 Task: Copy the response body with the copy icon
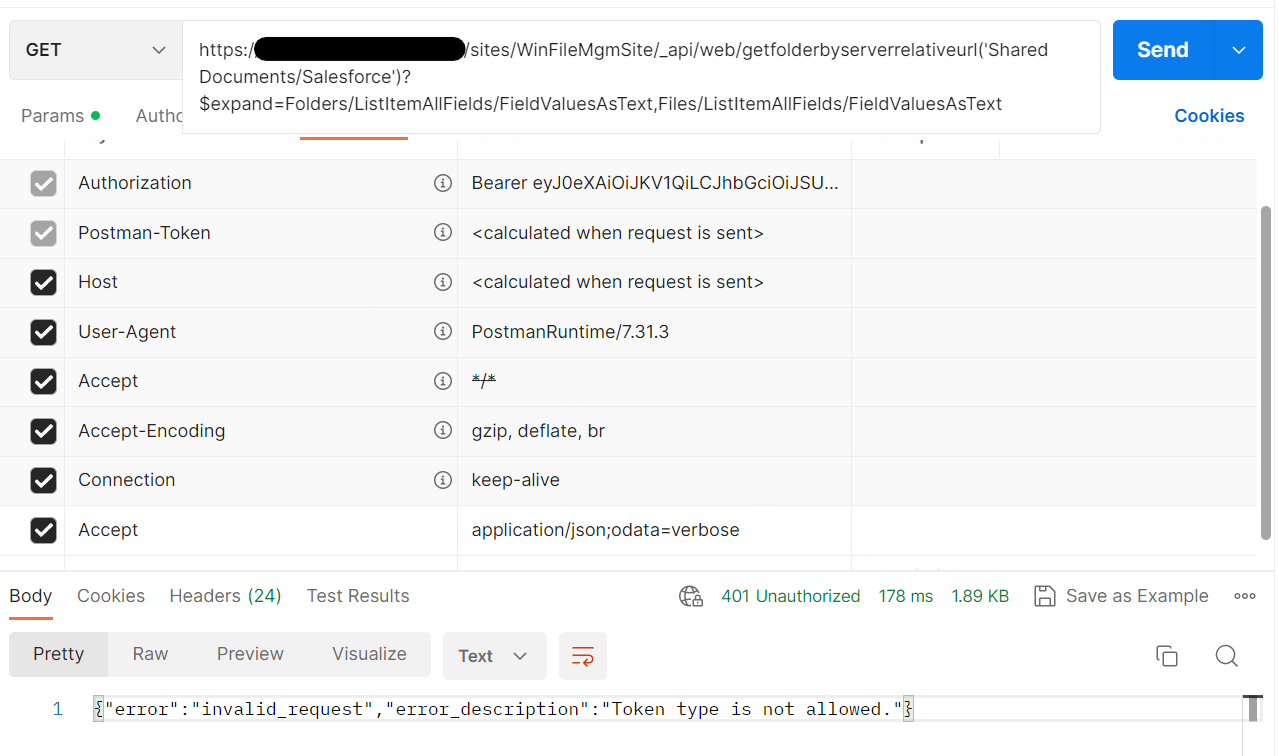(x=1166, y=656)
